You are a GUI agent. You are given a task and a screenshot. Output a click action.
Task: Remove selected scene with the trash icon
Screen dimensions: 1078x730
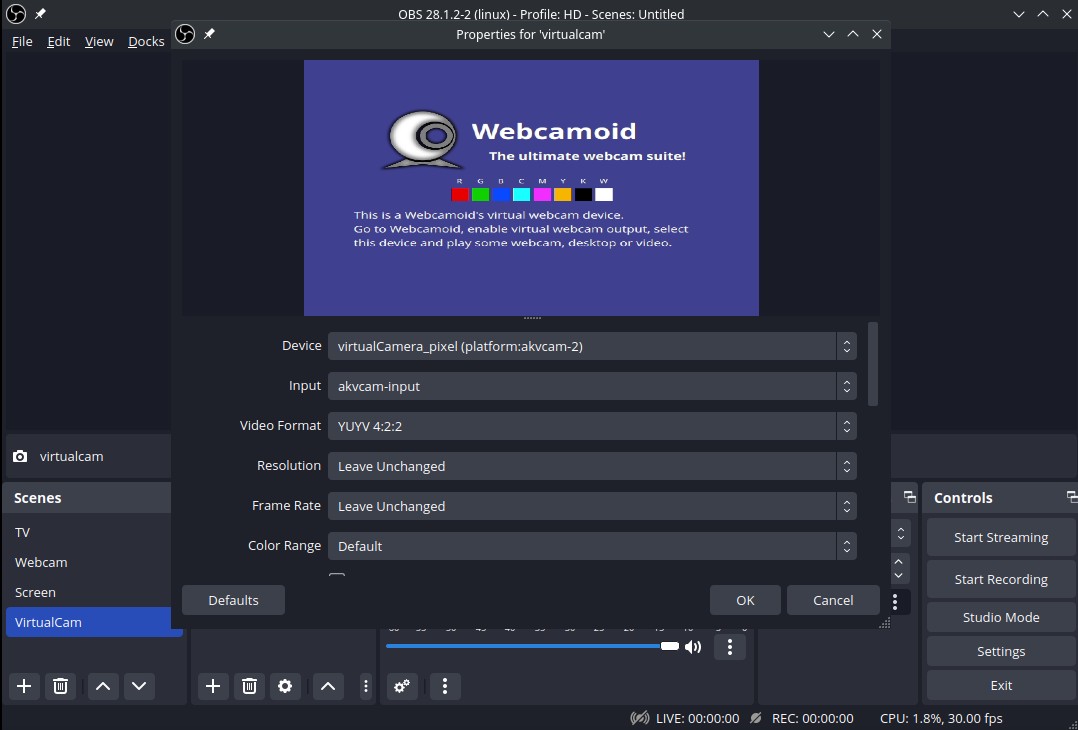coord(60,686)
